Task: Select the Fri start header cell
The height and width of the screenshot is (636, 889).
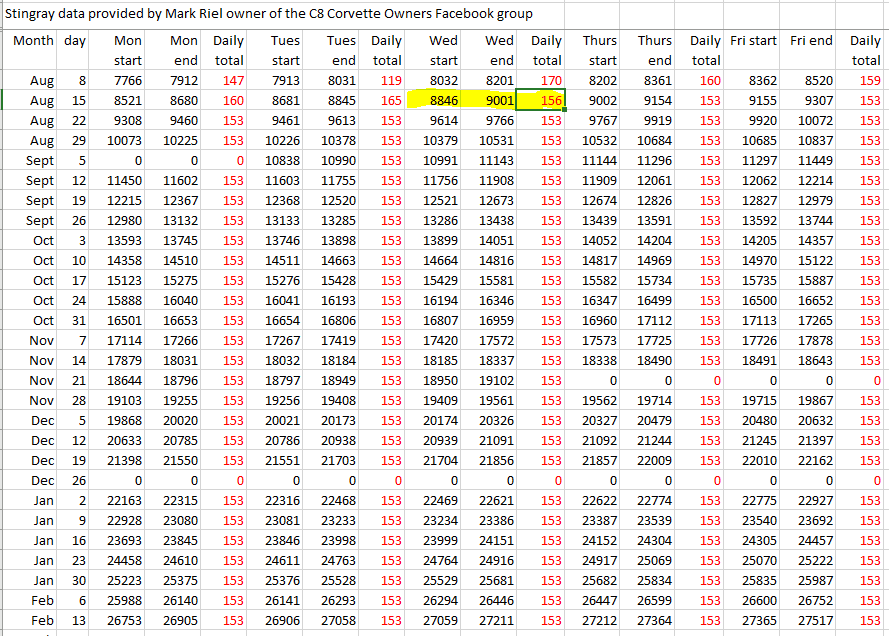Action: click(753, 41)
